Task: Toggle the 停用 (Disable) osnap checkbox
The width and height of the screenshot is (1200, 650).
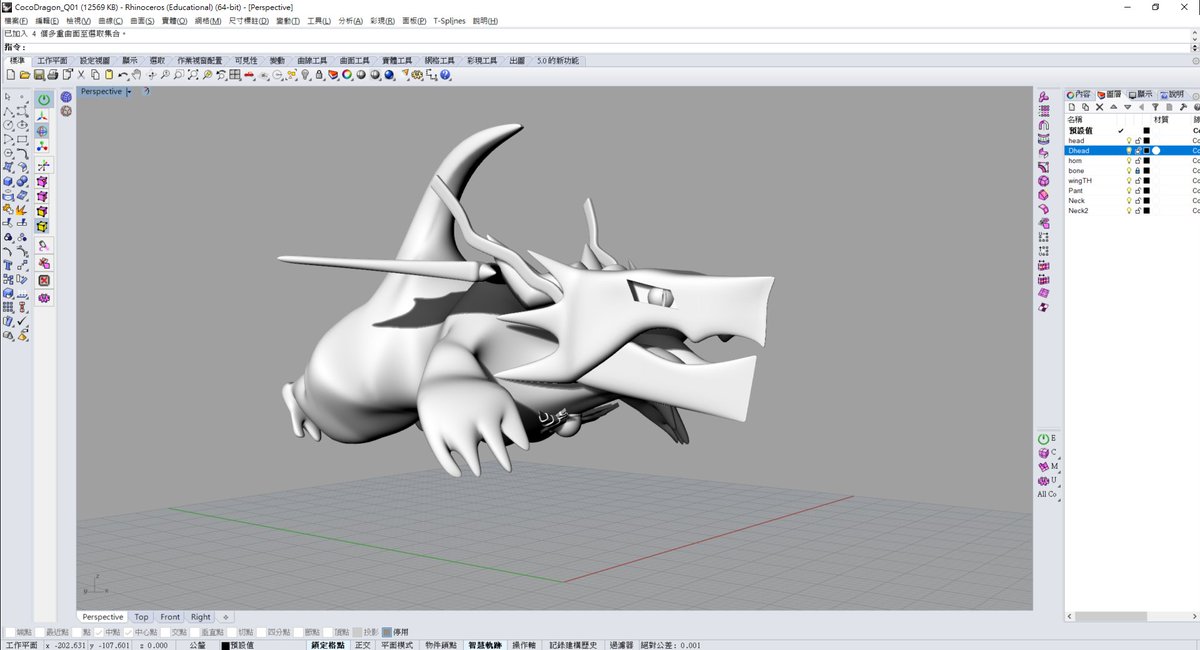Action: coord(387,632)
